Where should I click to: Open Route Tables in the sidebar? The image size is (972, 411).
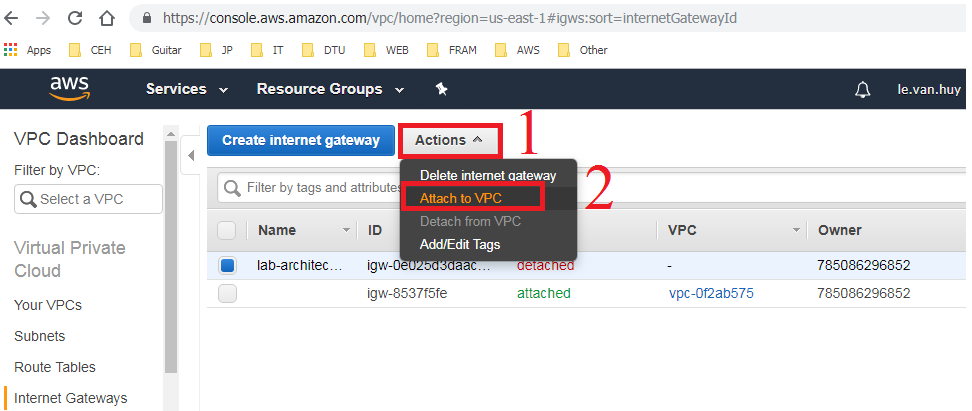(55, 367)
